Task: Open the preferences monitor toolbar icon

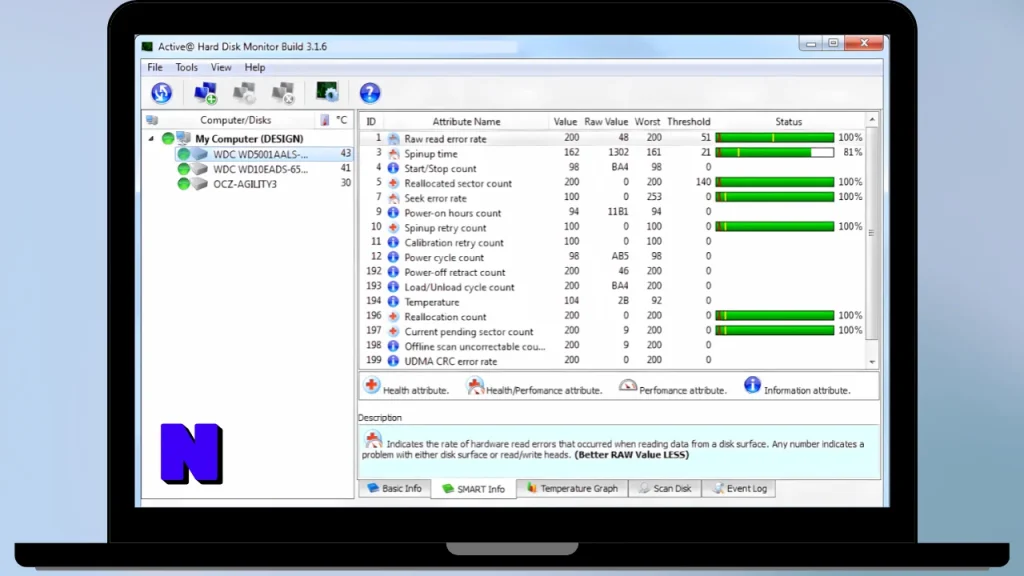Action: [327, 91]
